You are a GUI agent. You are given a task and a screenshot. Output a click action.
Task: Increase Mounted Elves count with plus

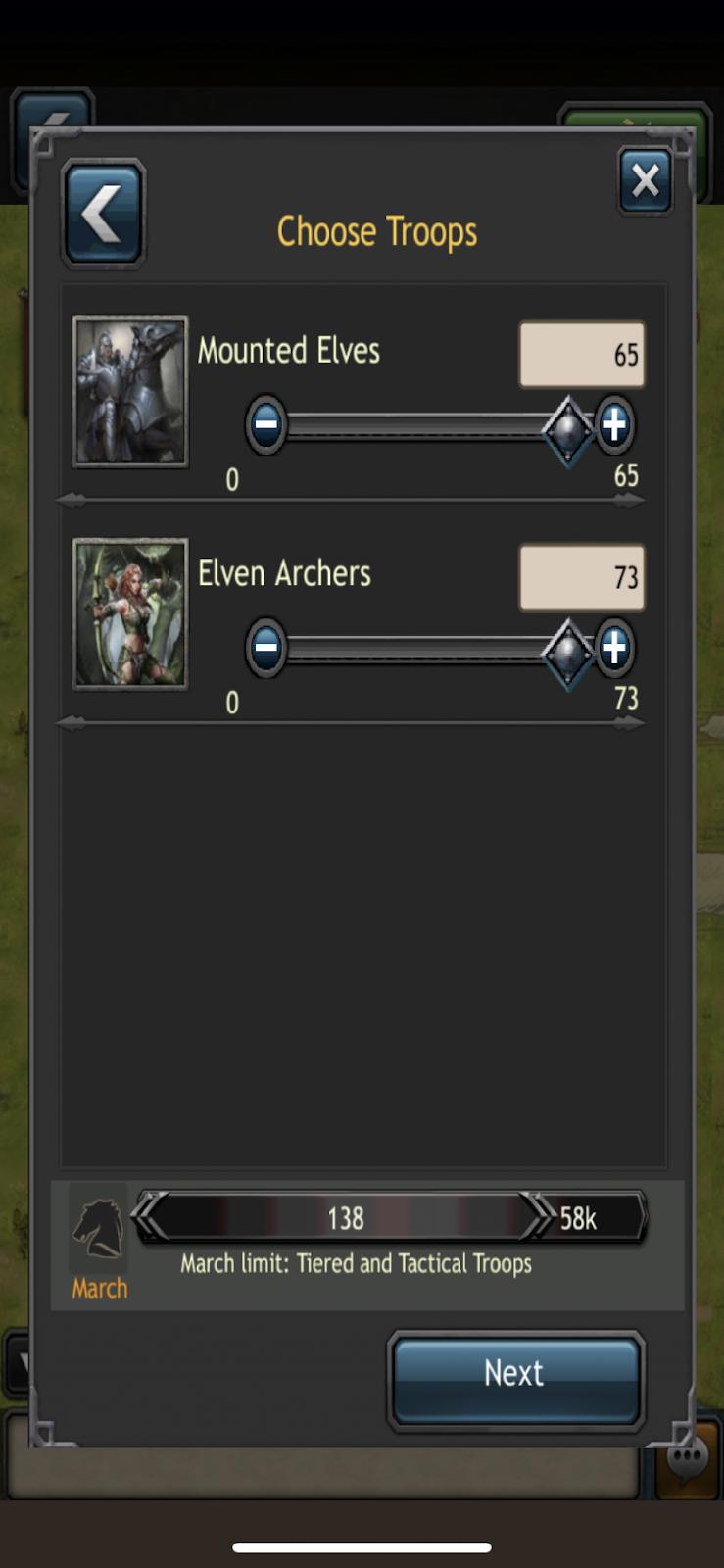tap(614, 424)
